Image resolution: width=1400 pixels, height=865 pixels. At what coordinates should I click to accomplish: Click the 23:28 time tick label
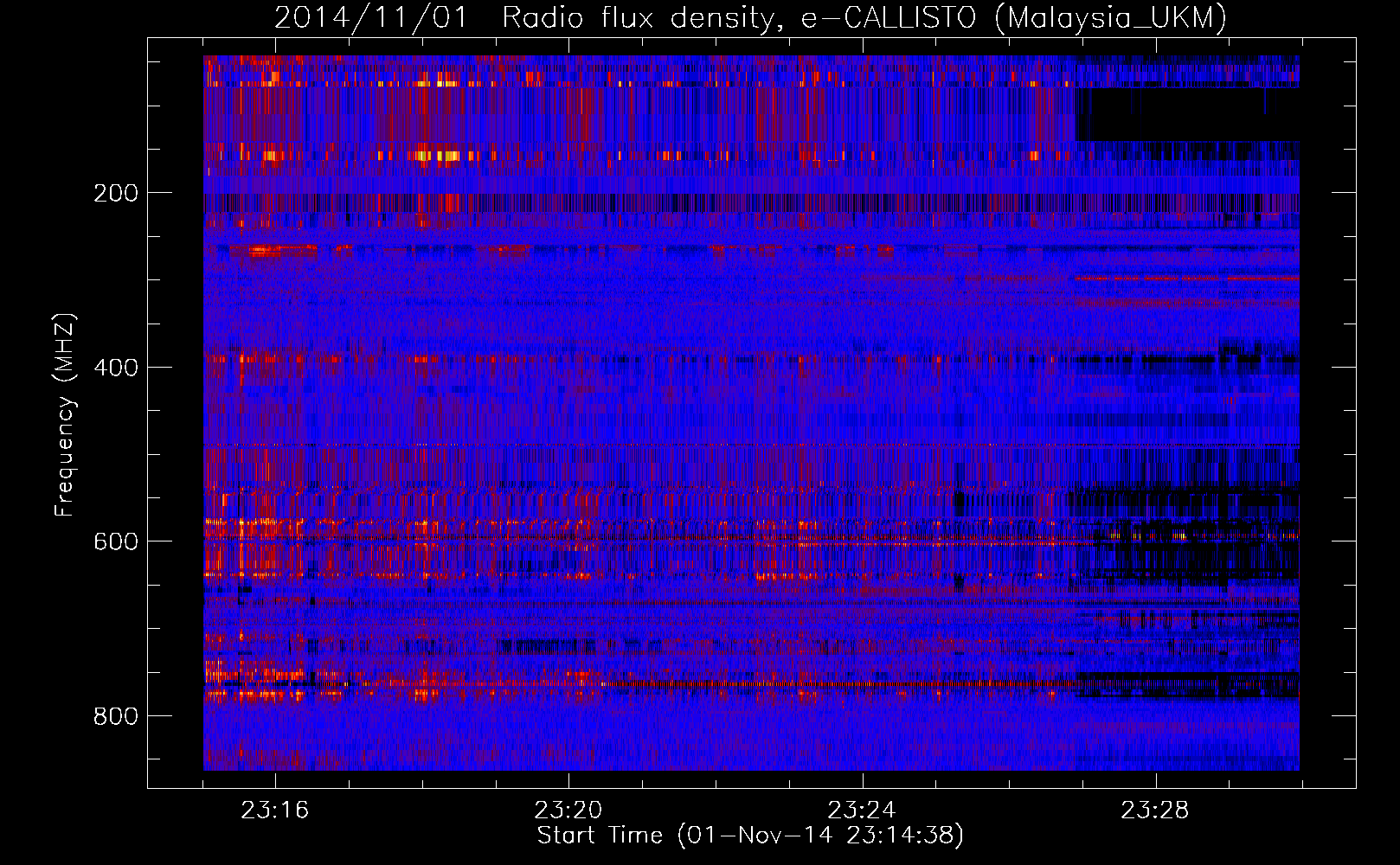1155,811
